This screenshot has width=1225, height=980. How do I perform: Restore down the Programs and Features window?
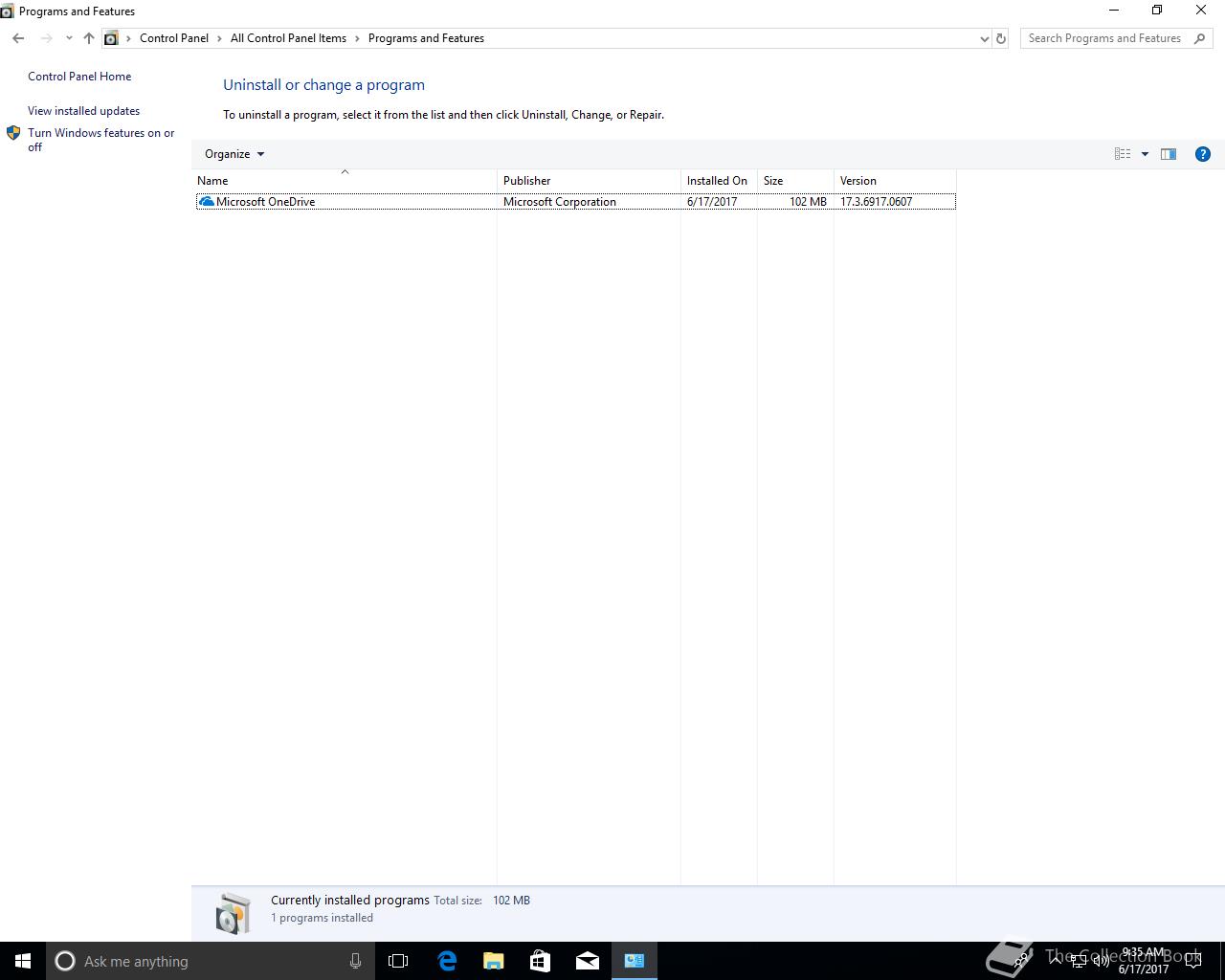[x=1157, y=11]
